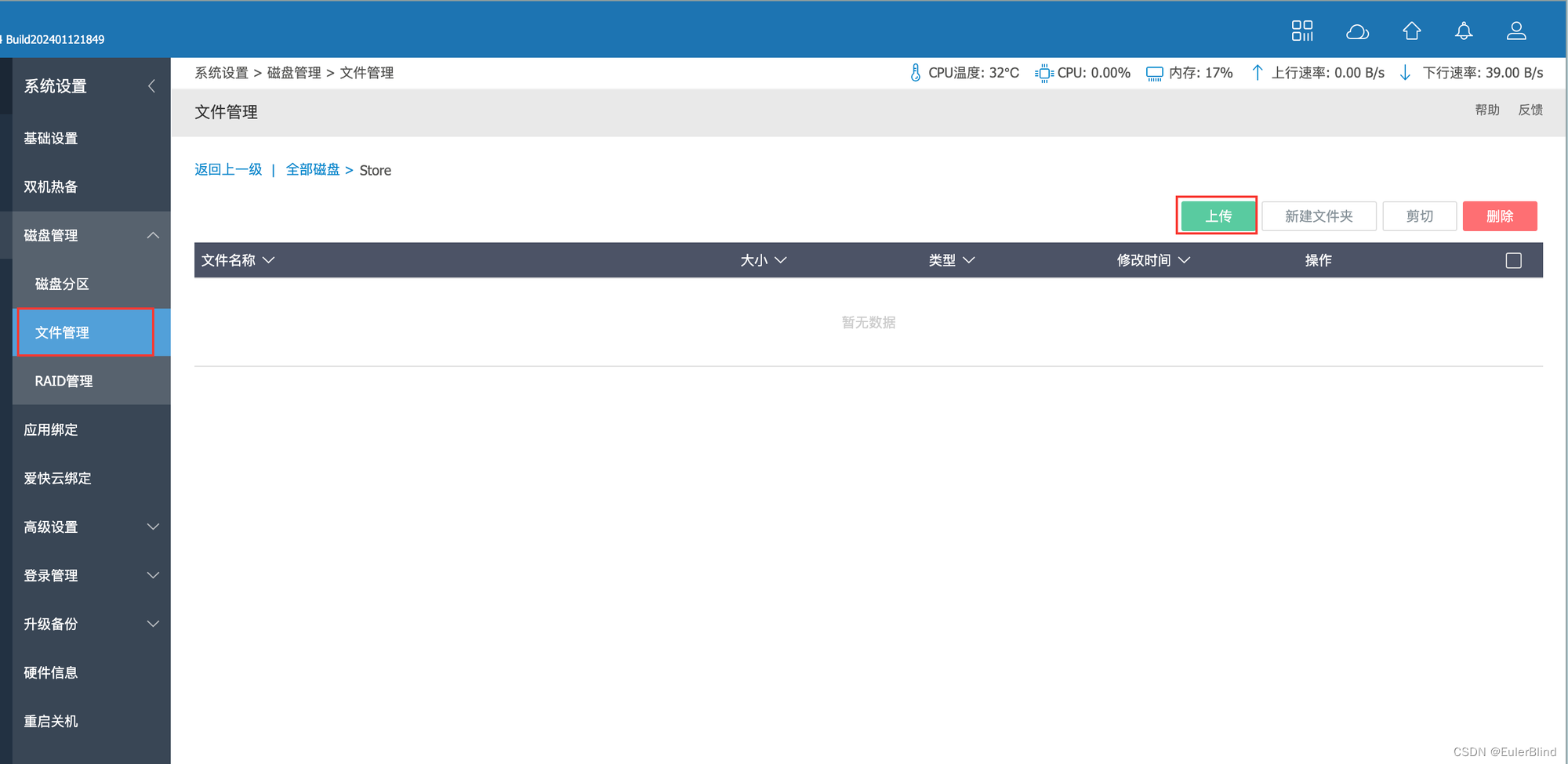Click 磁盘管理 in the top breadcrumb

(x=294, y=73)
